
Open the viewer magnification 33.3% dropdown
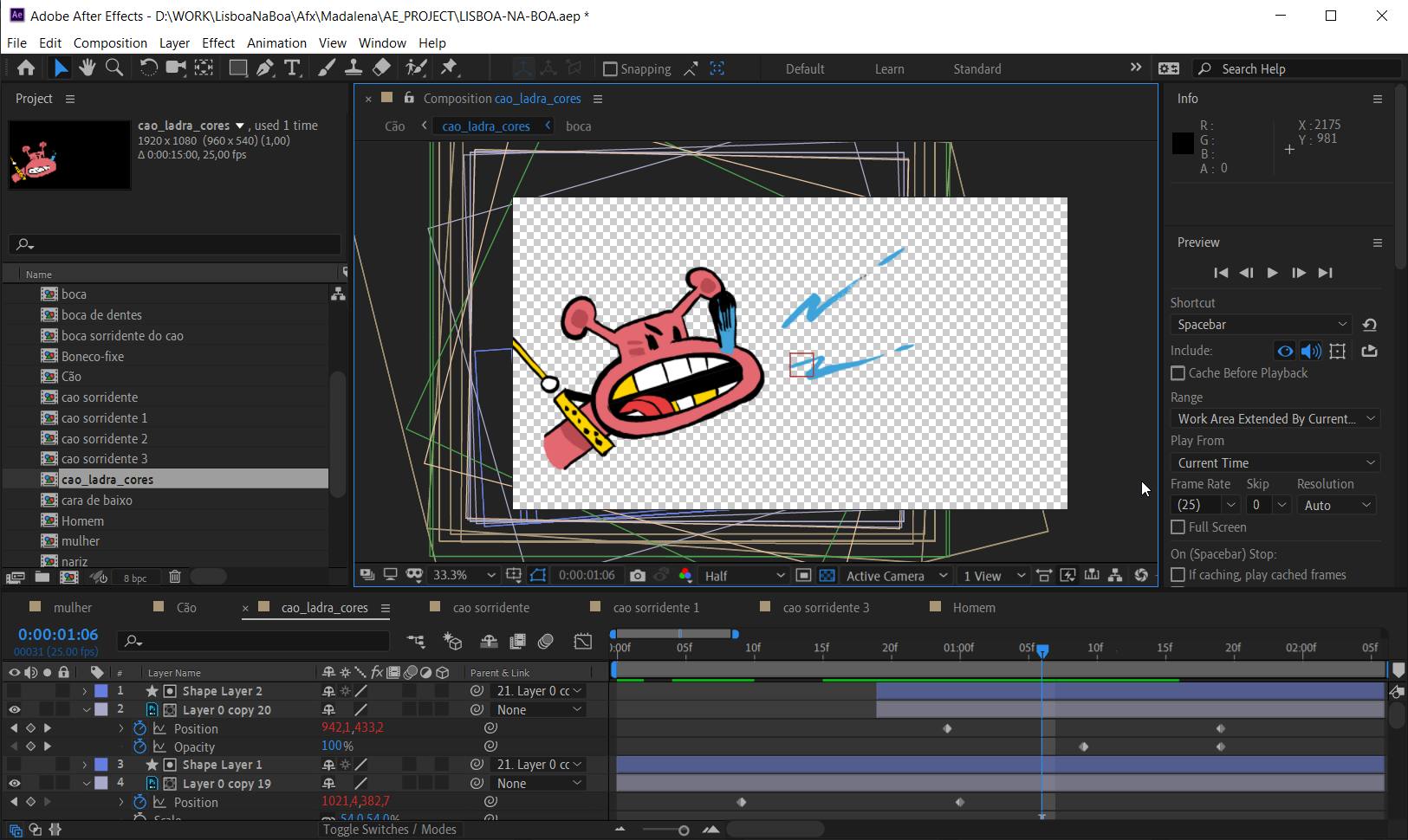[464, 576]
